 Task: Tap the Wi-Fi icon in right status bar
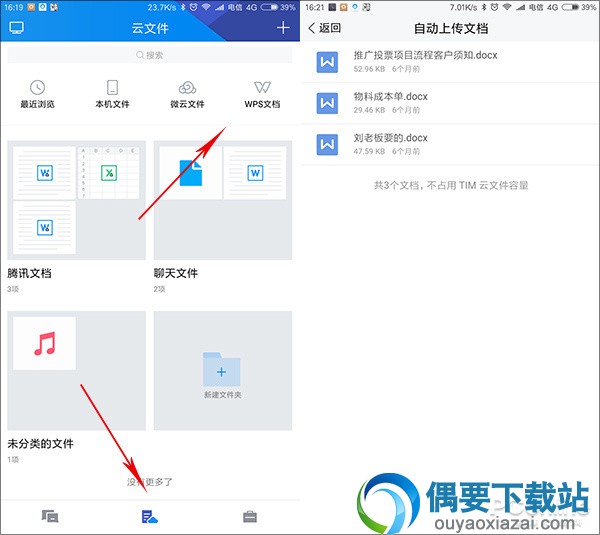507,7
